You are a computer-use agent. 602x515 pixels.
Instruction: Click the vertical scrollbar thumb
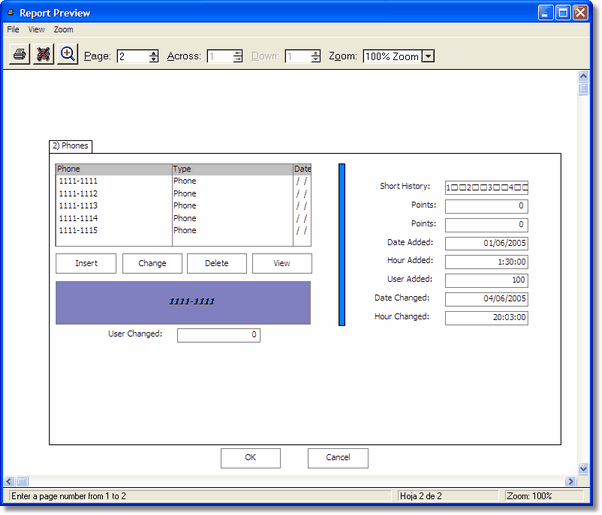point(583,89)
